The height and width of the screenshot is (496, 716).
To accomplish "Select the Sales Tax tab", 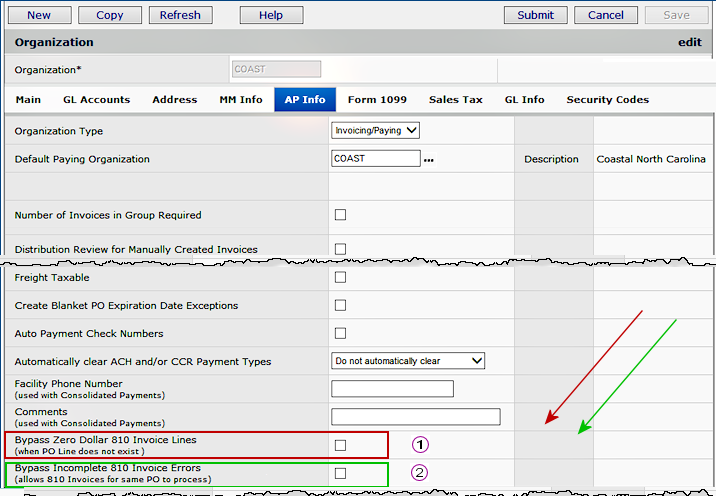I will [456, 100].
